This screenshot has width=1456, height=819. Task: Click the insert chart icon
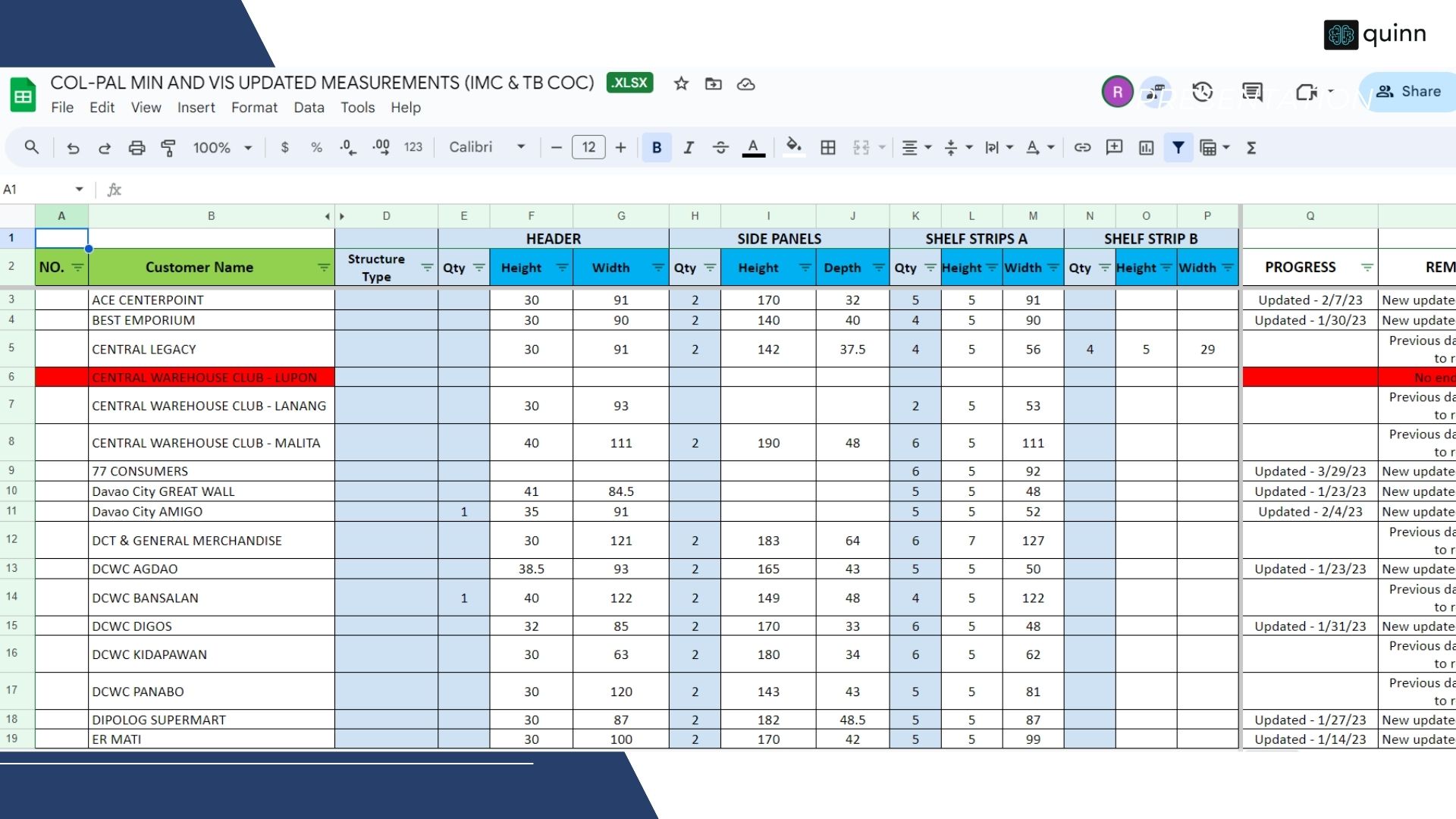[1146, 148]
